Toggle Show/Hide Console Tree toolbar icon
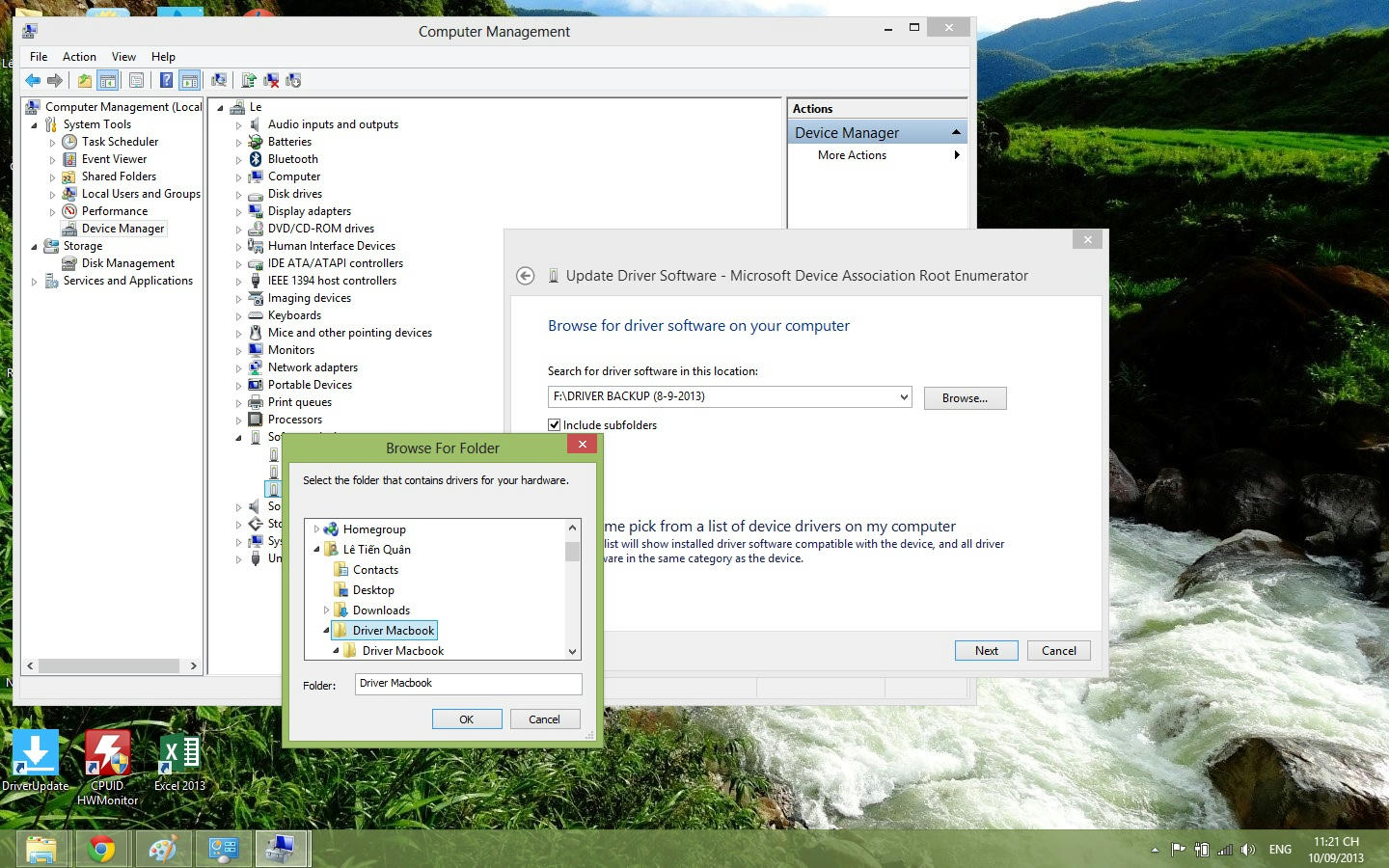This screenshot has width=1389, height=868. (108, 81)
